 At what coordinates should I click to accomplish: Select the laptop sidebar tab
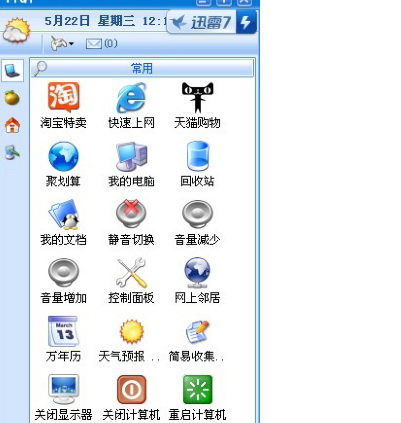point(12,70)
